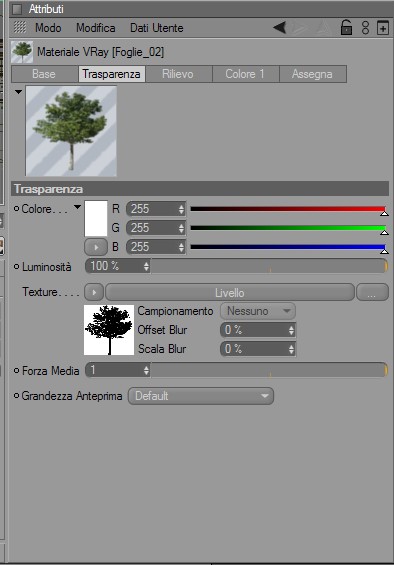394x565 pixels.
Task: Open the white Colore swatch picker
Action: point(96,218)
